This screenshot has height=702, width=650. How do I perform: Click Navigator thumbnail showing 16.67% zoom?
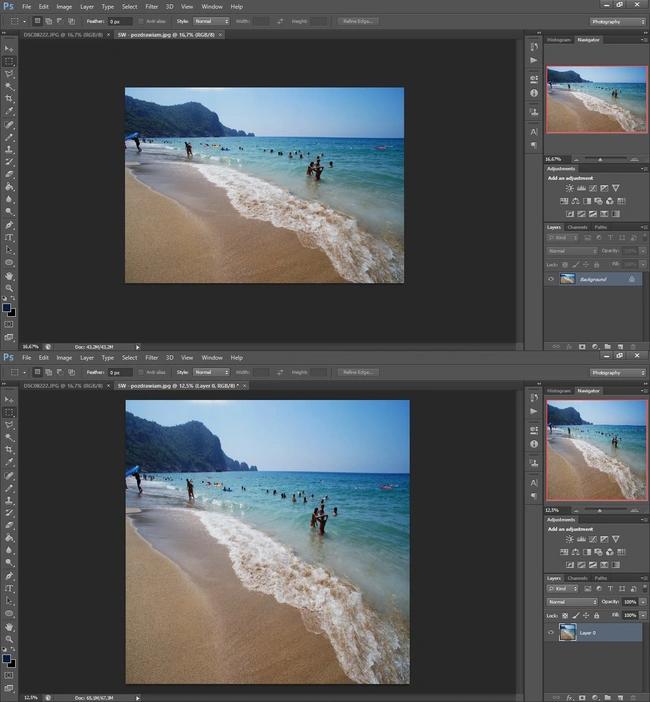click(597, 99)
